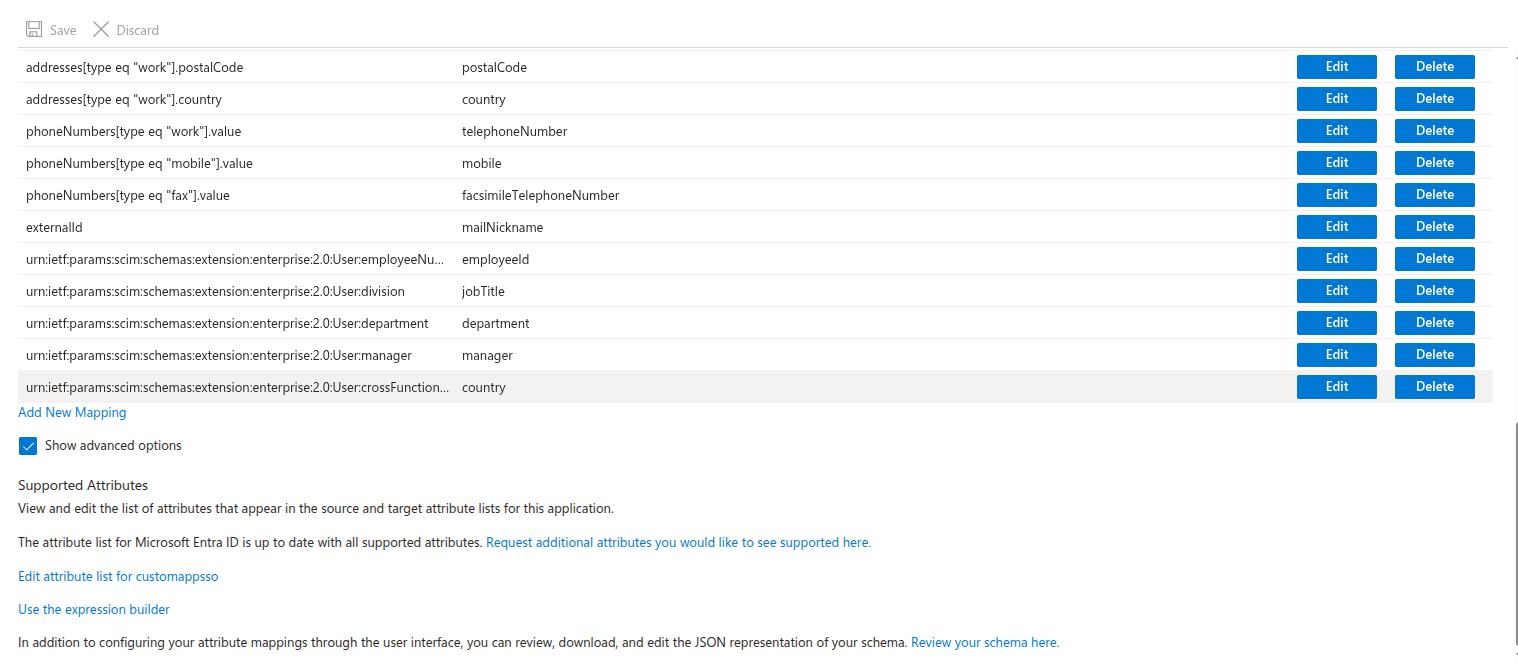This screenshot has width=1518, height=664.
Task: Click jobTitle source attribute cell
Action: click(483, 292)
